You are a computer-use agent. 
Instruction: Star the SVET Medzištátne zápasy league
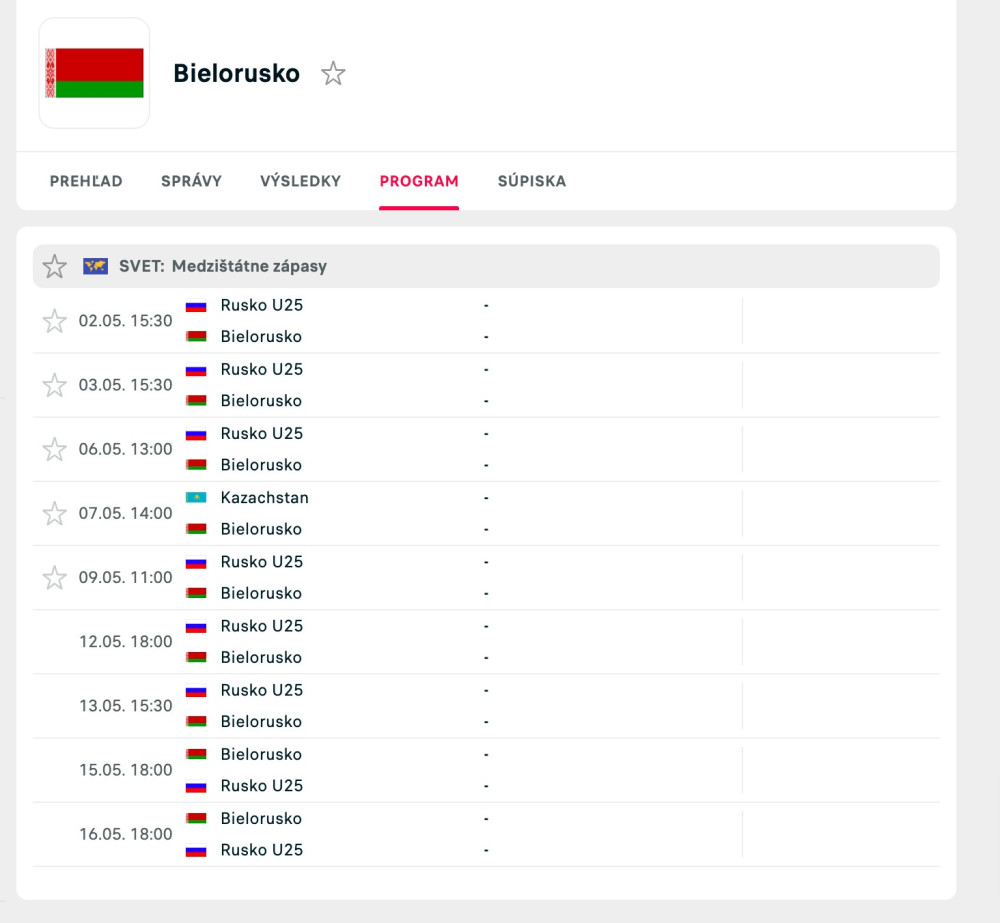tap(55, 266)
